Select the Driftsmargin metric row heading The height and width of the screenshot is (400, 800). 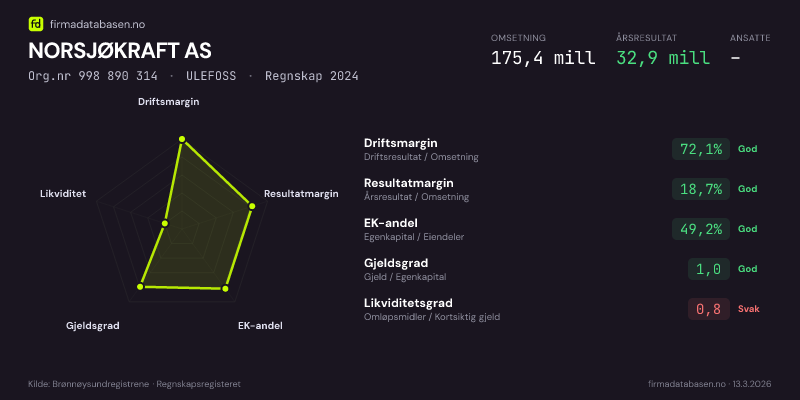click(x=401, y=143)
